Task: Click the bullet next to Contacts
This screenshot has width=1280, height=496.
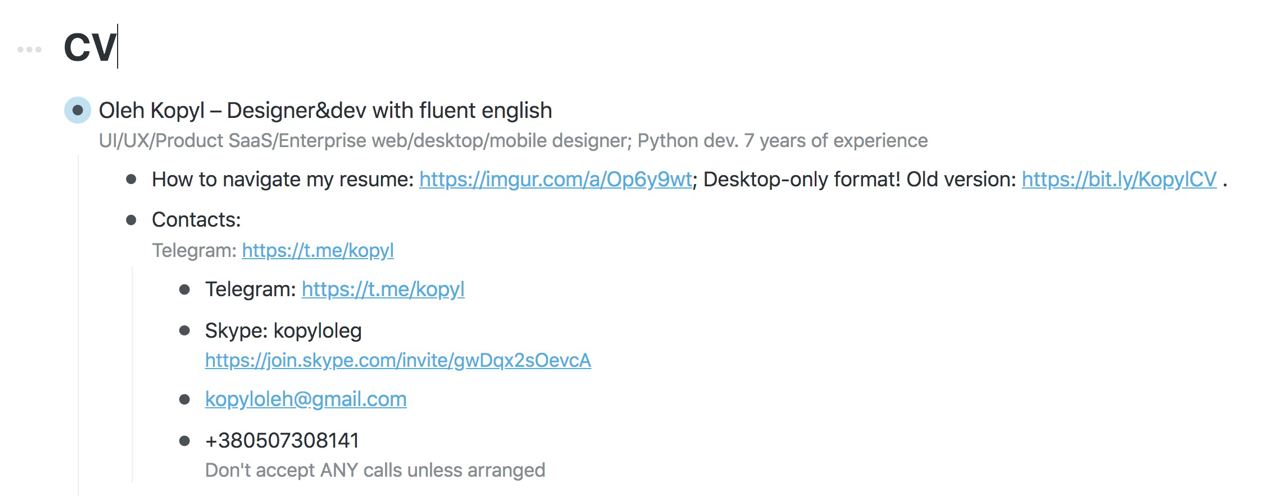Action: coord(131,220)
